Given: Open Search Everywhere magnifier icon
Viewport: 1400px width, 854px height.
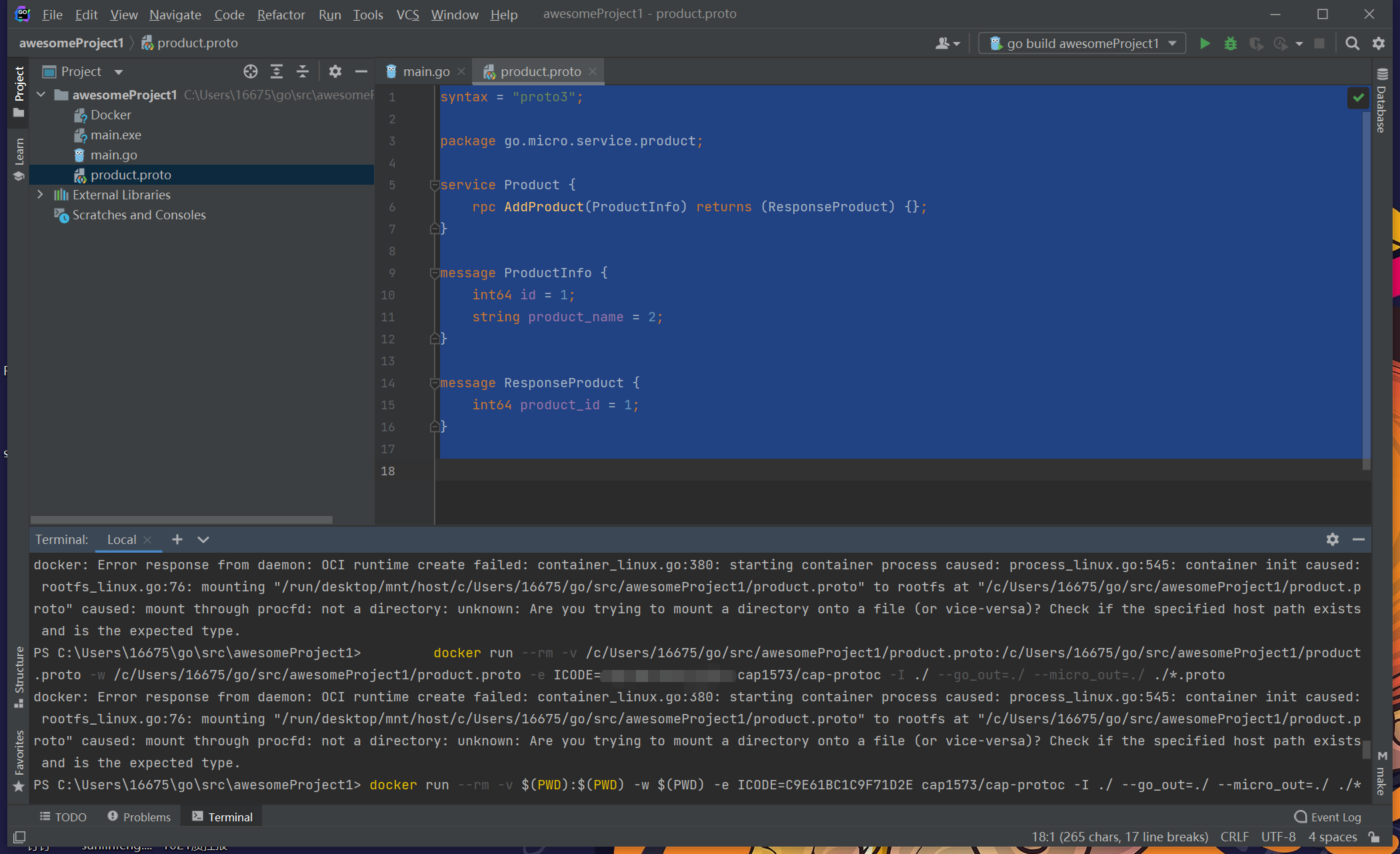Looking at the screenshot, I should coord(1352,43).
